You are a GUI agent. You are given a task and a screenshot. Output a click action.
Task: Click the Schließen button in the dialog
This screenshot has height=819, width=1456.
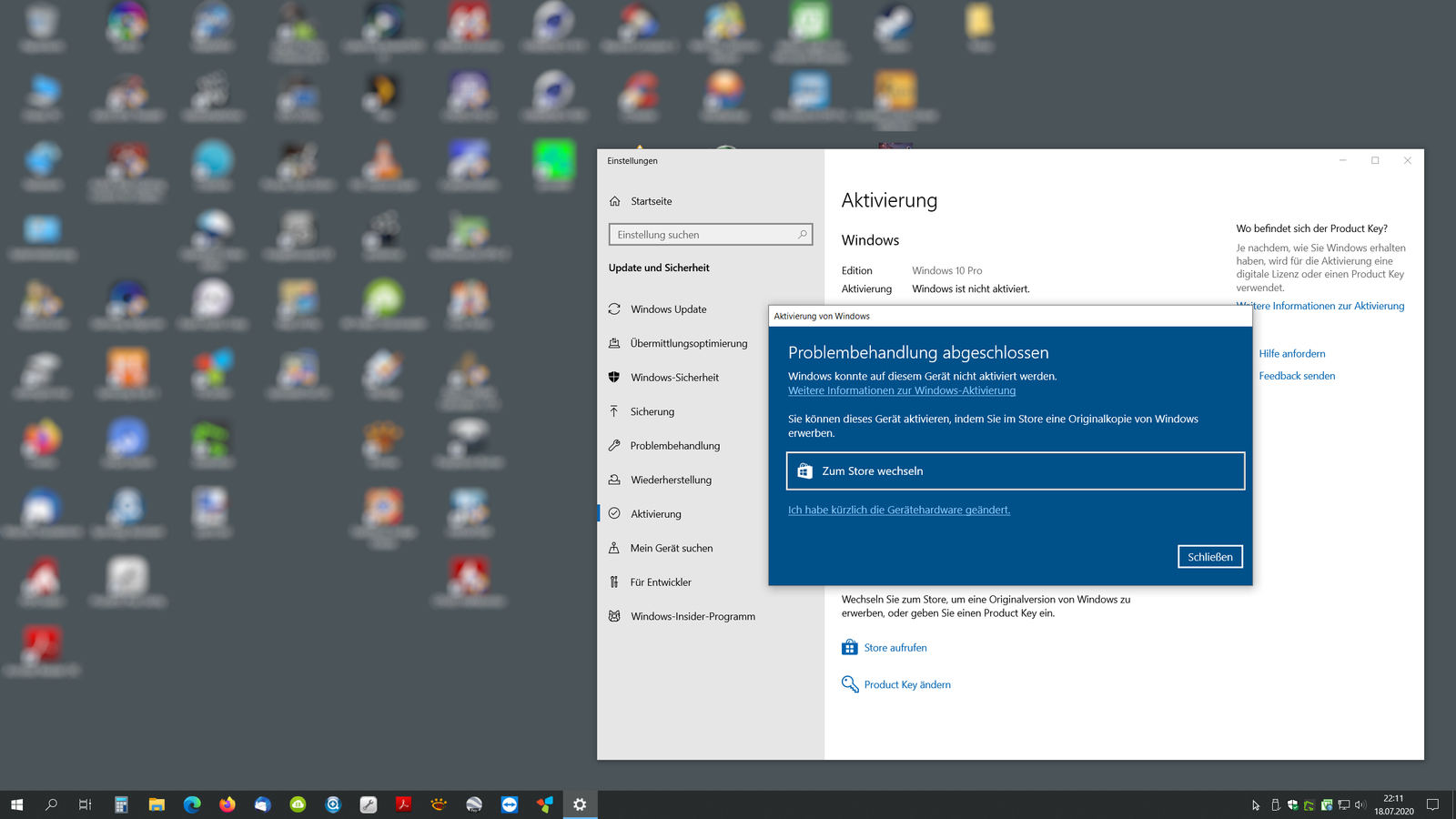[1210, 557]
